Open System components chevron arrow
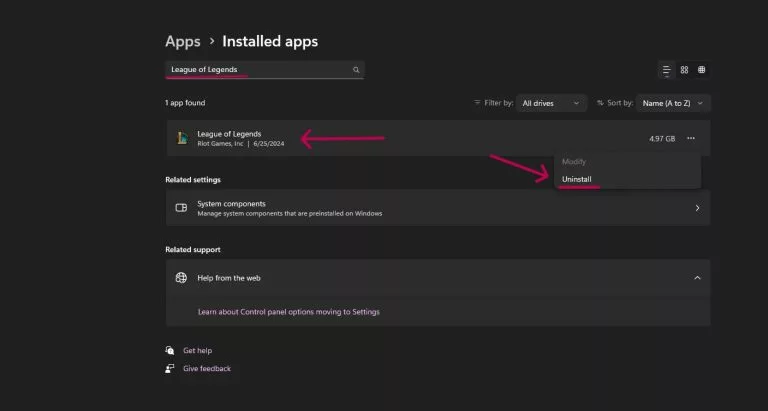The image size is (768, 411). [697, 208]
